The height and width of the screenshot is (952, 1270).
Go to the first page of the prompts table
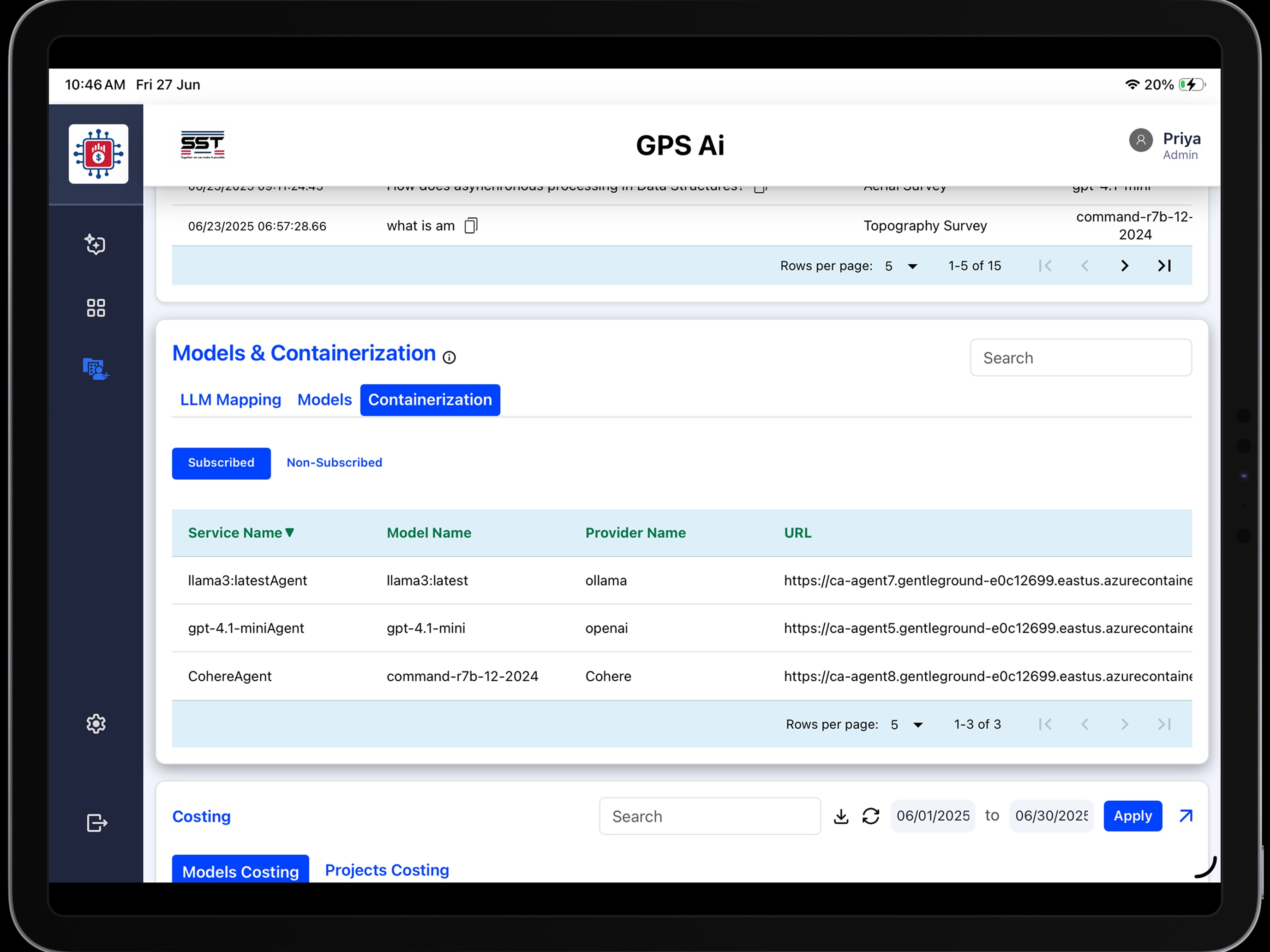[1045, 266]
